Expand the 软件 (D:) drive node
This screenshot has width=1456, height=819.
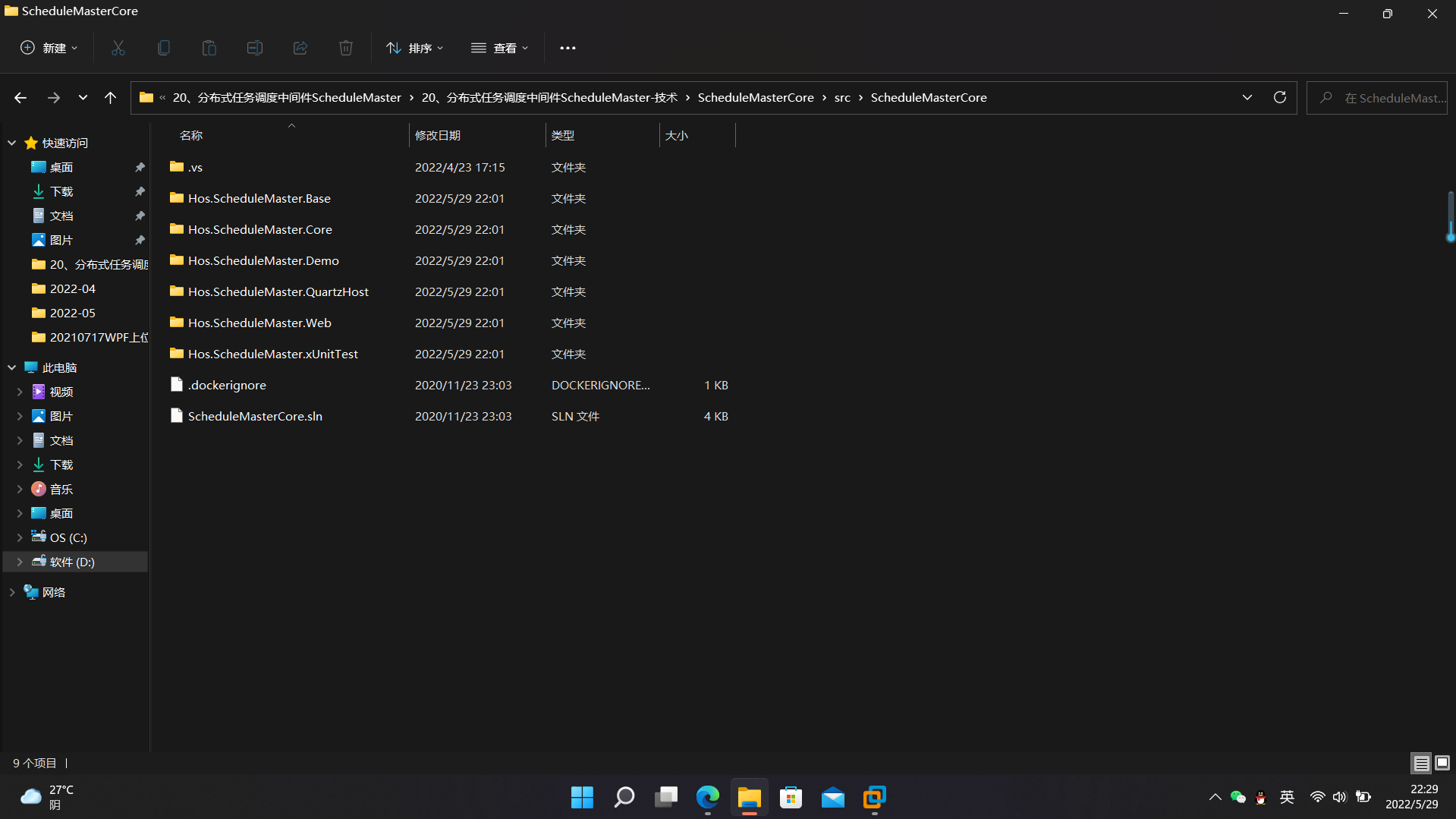(x=20, y=562)
